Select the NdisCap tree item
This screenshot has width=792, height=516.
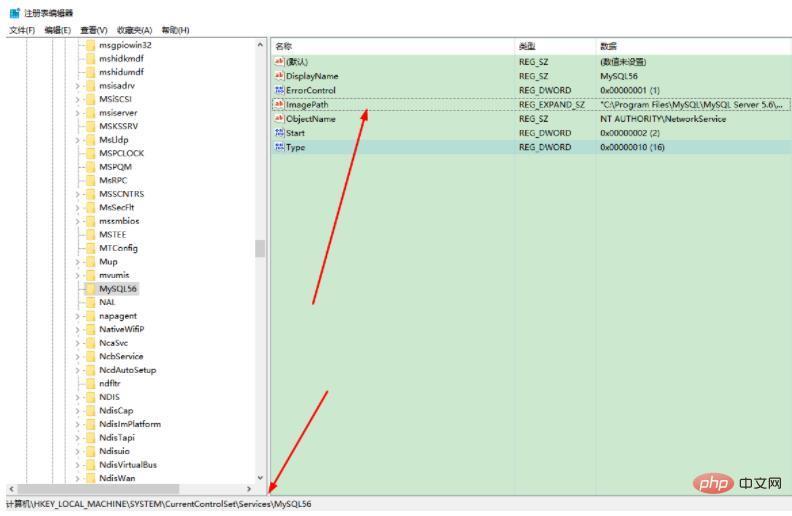(x=116, y=410)
